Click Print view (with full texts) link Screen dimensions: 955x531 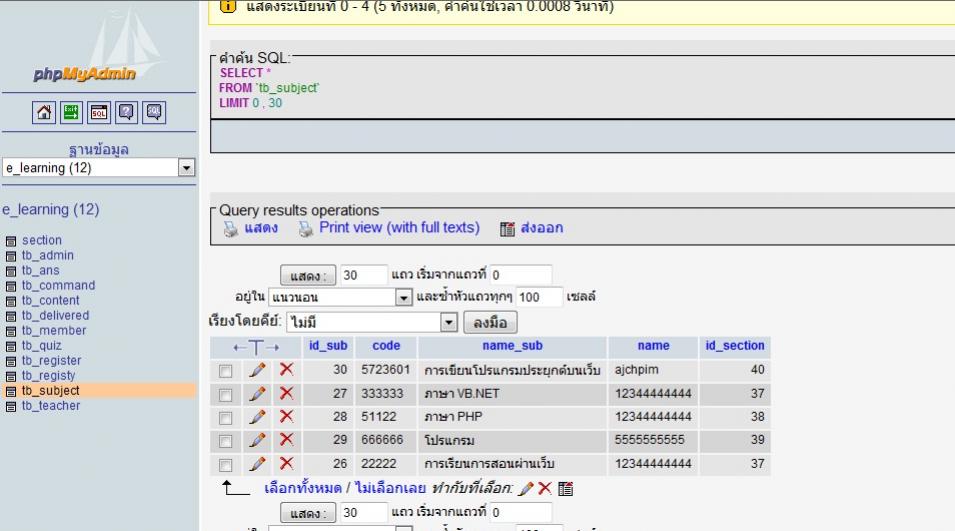[400, 228]
